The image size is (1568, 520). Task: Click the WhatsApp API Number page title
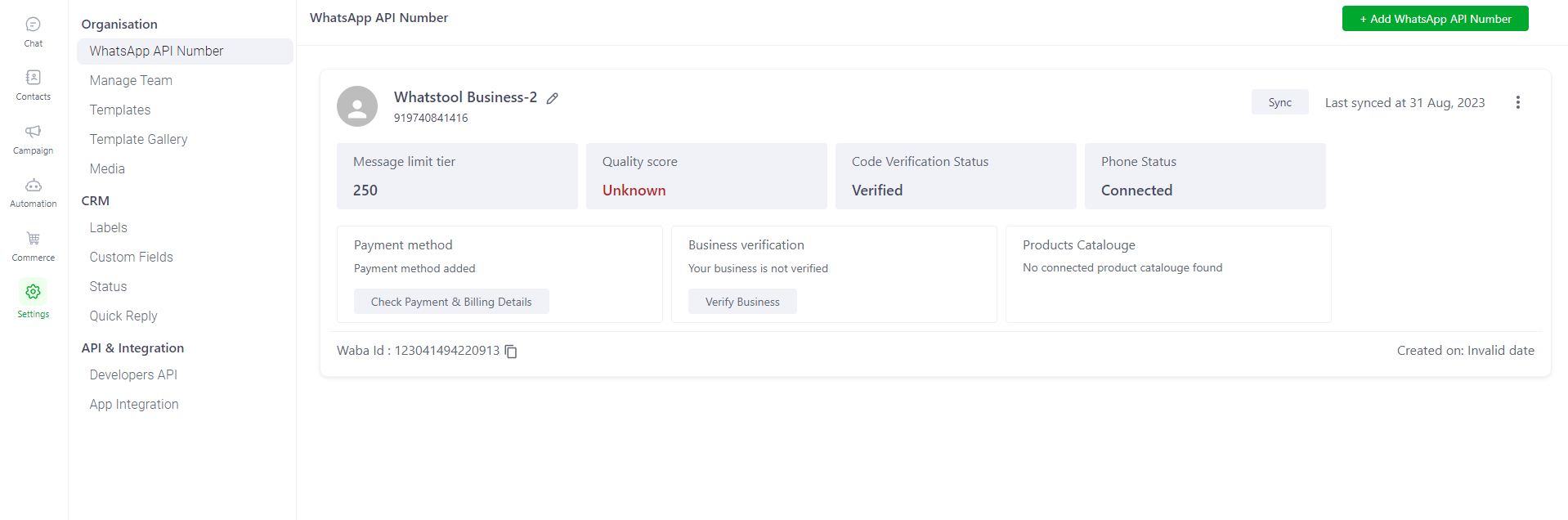[379, 18]
